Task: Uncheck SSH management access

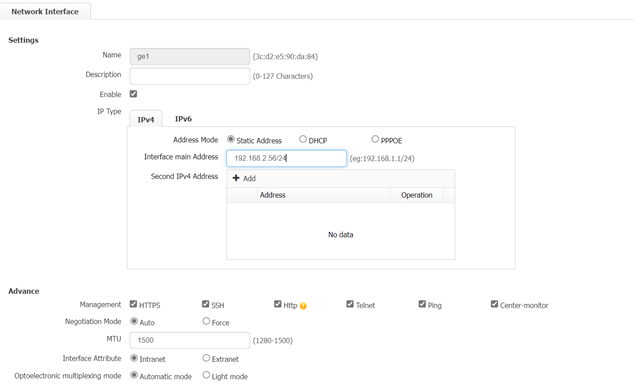Action: tap(205, 304)
